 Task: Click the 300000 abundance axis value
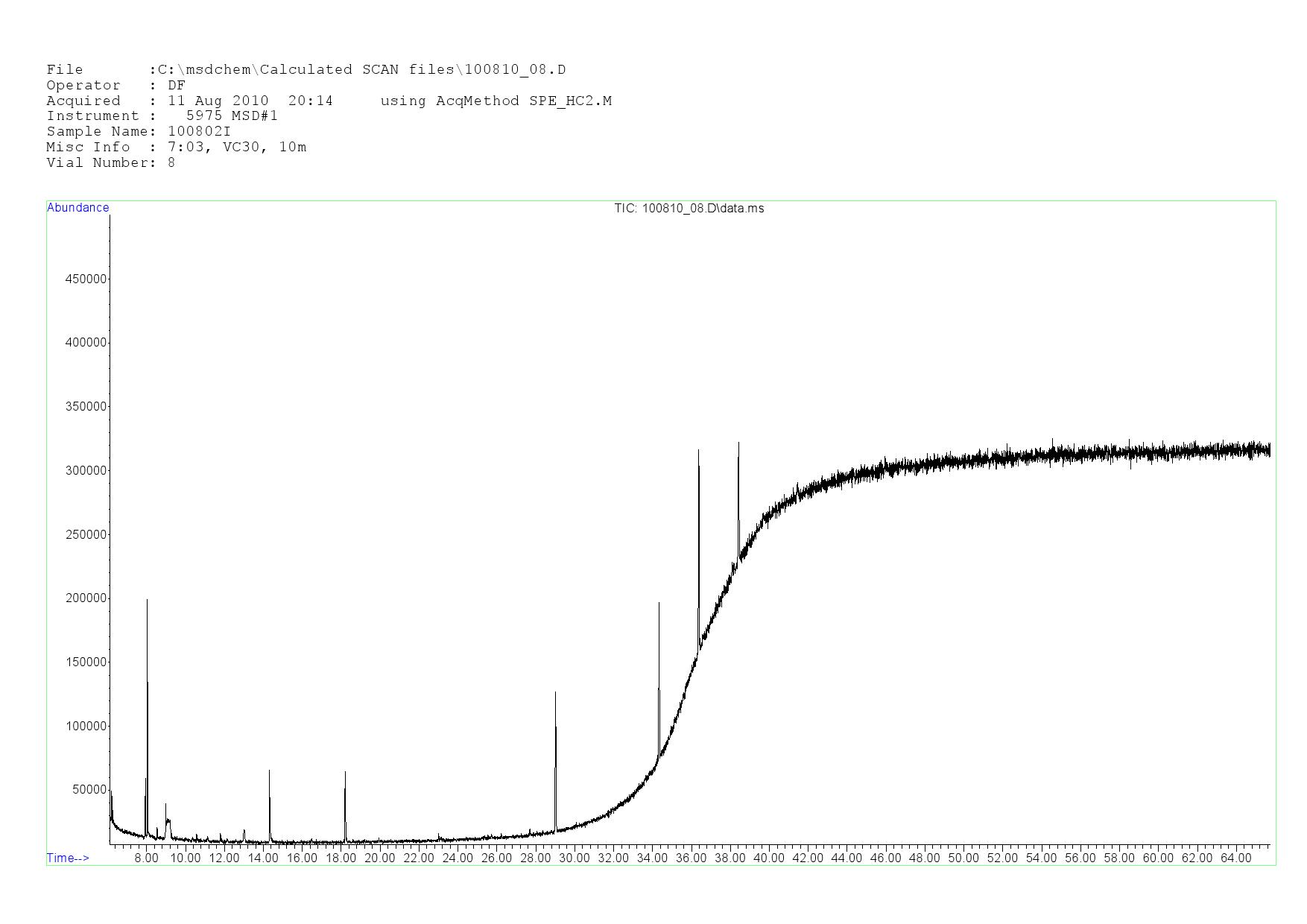[86, 470]
